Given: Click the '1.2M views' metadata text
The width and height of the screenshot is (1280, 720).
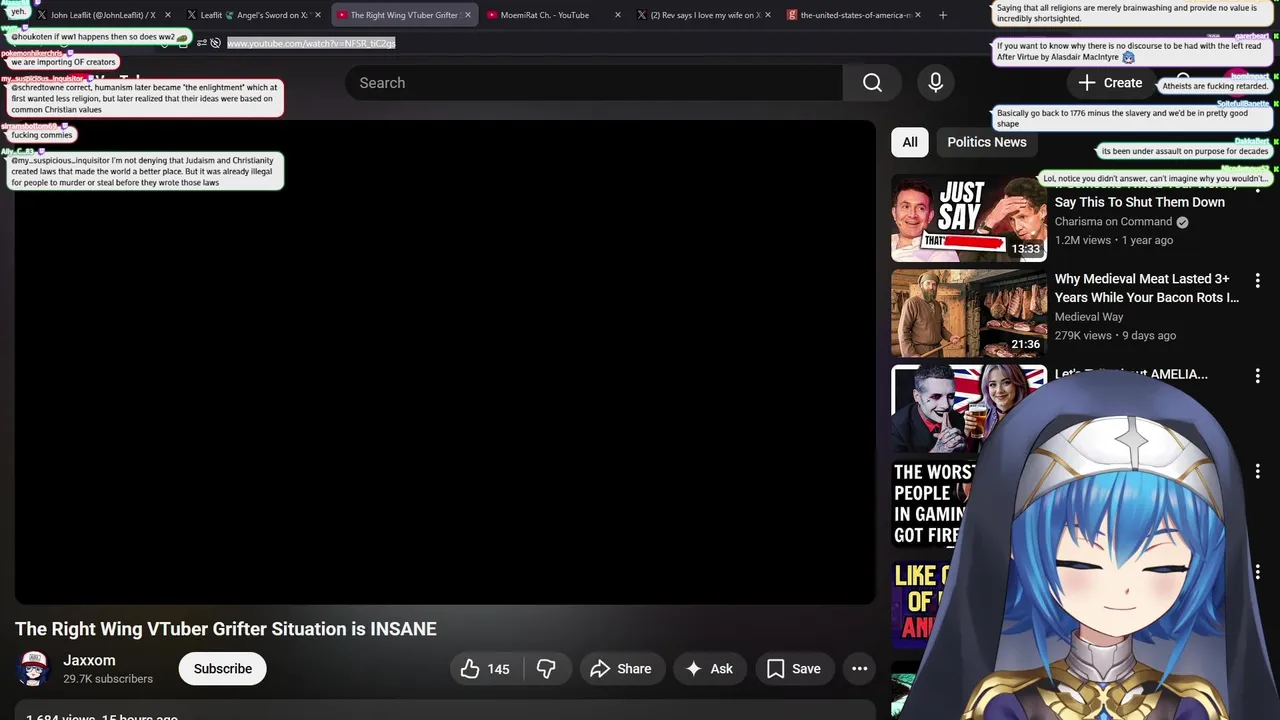Looking at the screenshot, I should click(1083, 240).
